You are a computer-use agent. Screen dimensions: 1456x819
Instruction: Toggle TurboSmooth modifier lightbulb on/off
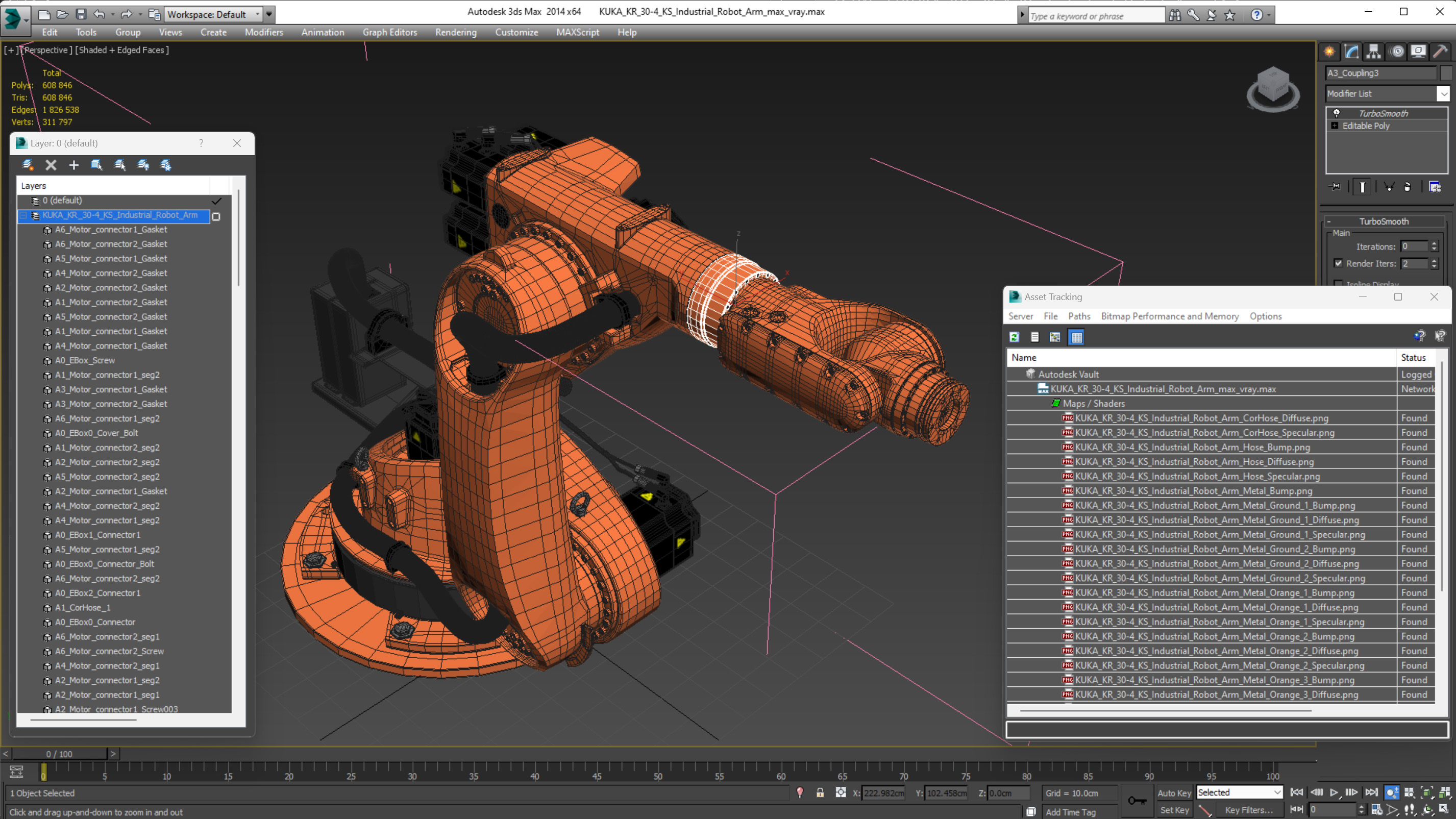[x=1337, y=113]
